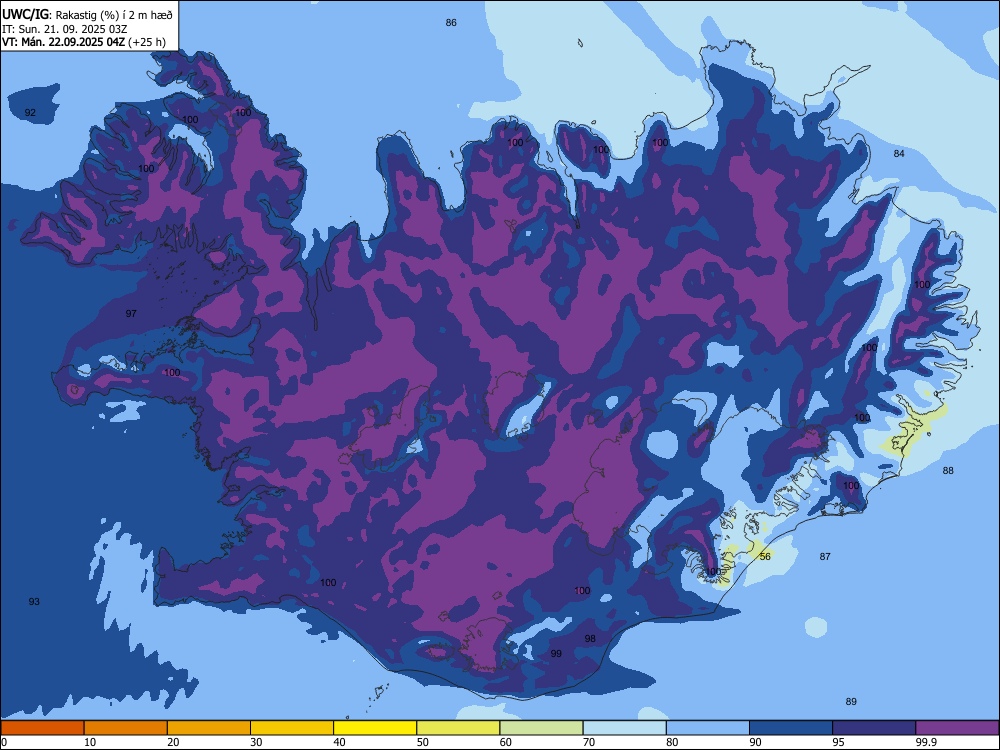The height and width of the screenshot is (750, 1000).
Task: Click the title line 'UWC/IG: Rakastig (%) í 2 m hæð'
Action: 87,15
